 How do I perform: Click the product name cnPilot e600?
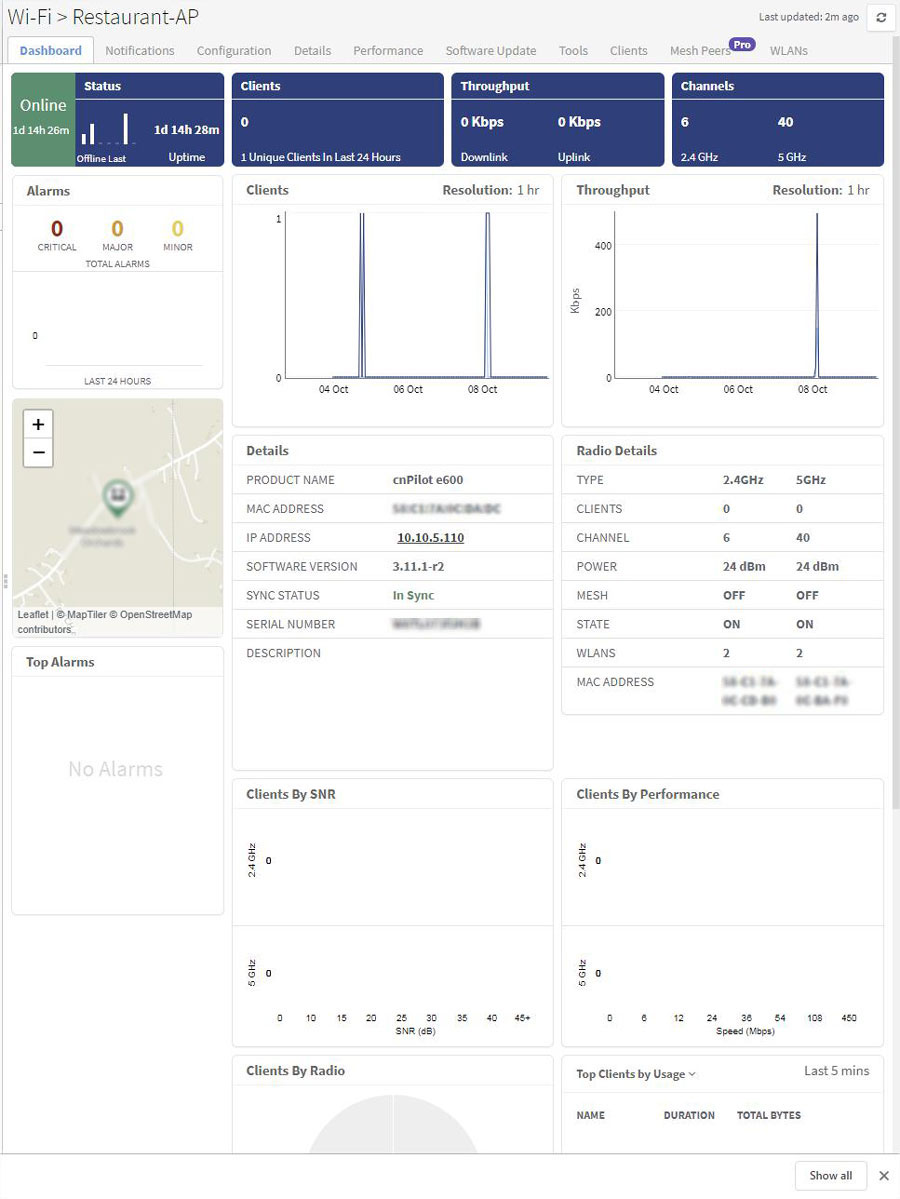tap(427, 479)
